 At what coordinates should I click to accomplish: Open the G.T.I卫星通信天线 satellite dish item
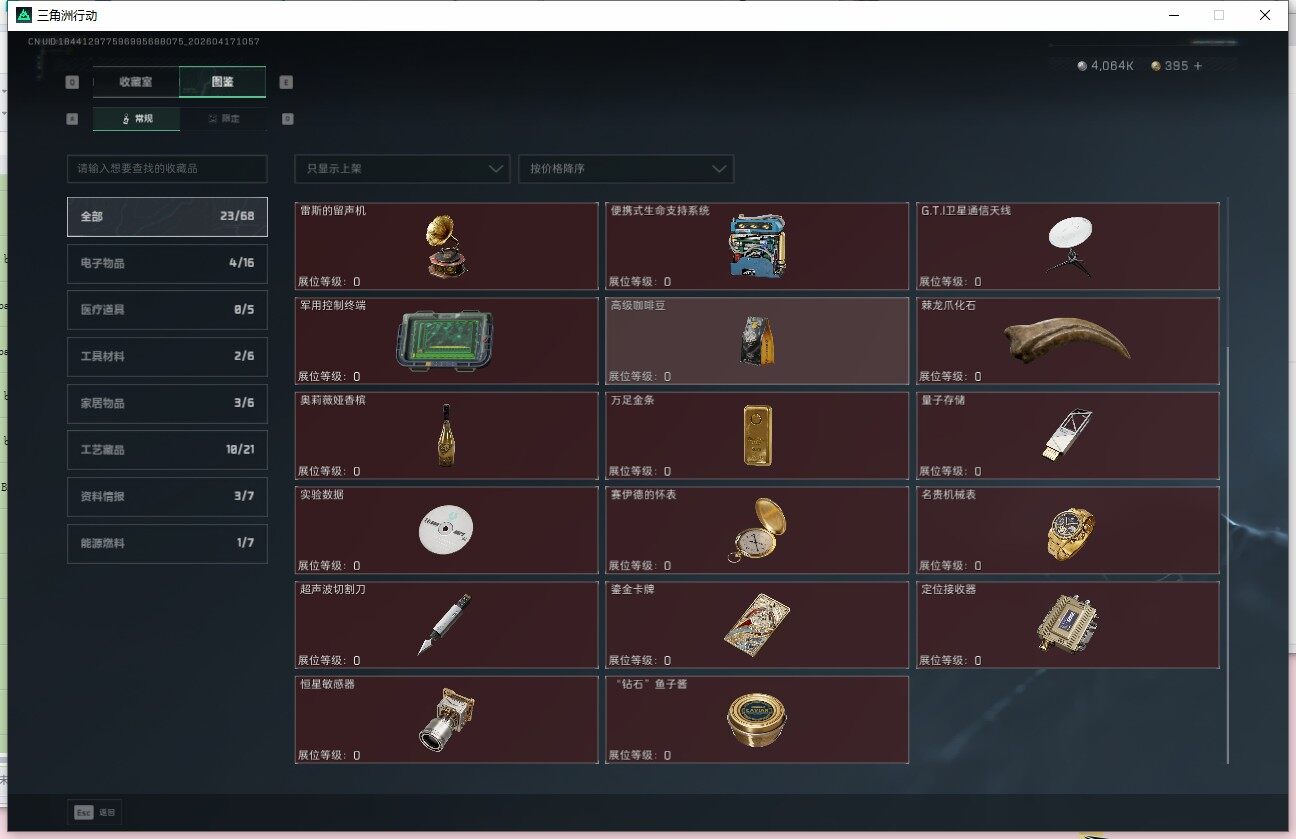coord(1068,246)
